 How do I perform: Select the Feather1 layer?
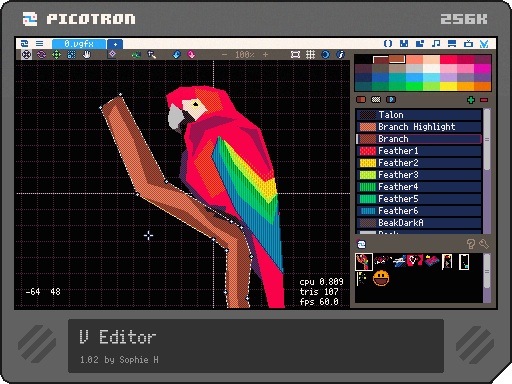click(x=419, y=151)
